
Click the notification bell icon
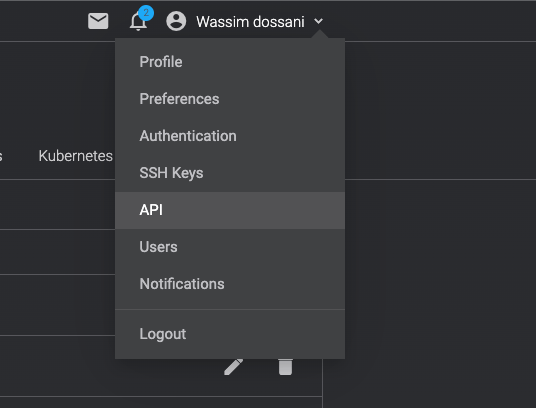pos(138,22)
